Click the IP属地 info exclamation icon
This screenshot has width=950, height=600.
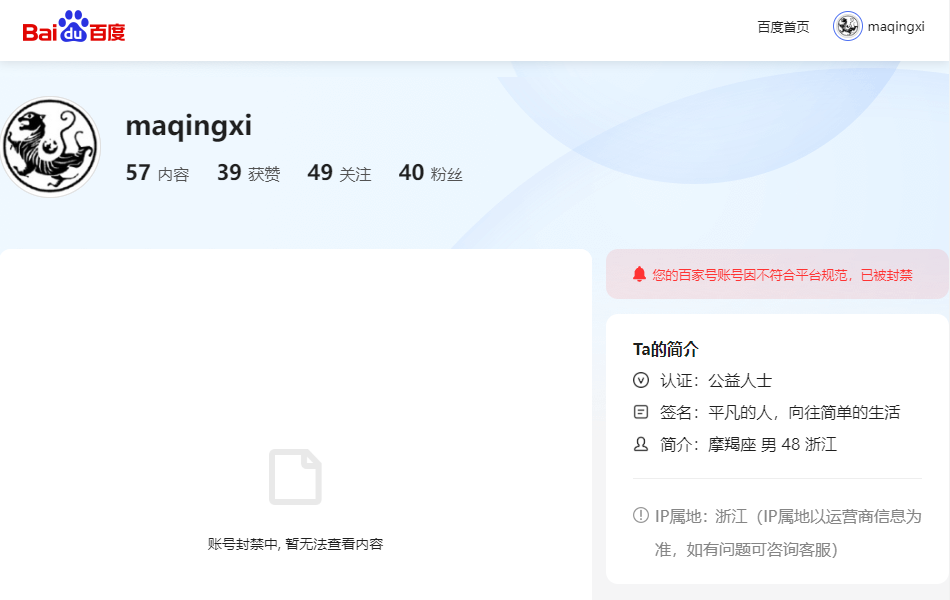click(x=641, y=516)
